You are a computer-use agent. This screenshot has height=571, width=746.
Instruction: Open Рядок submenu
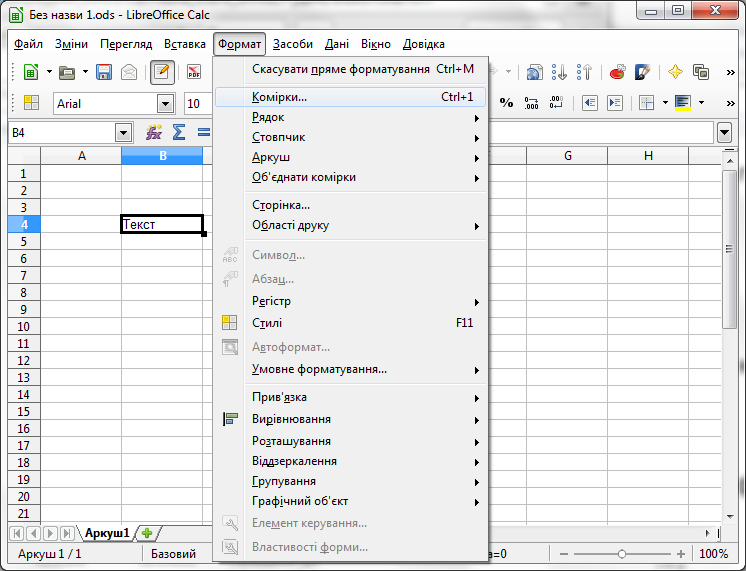click(351, 117)
